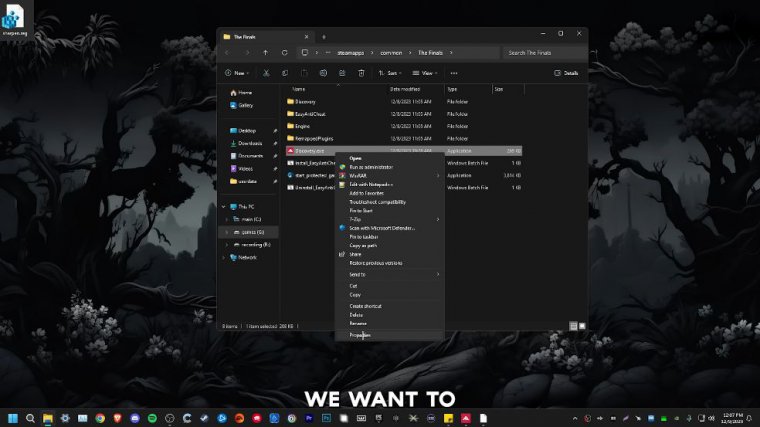760x427 pixels.
Task: Click the Up arrow navigation icon
Action: [x=265, y=52]
